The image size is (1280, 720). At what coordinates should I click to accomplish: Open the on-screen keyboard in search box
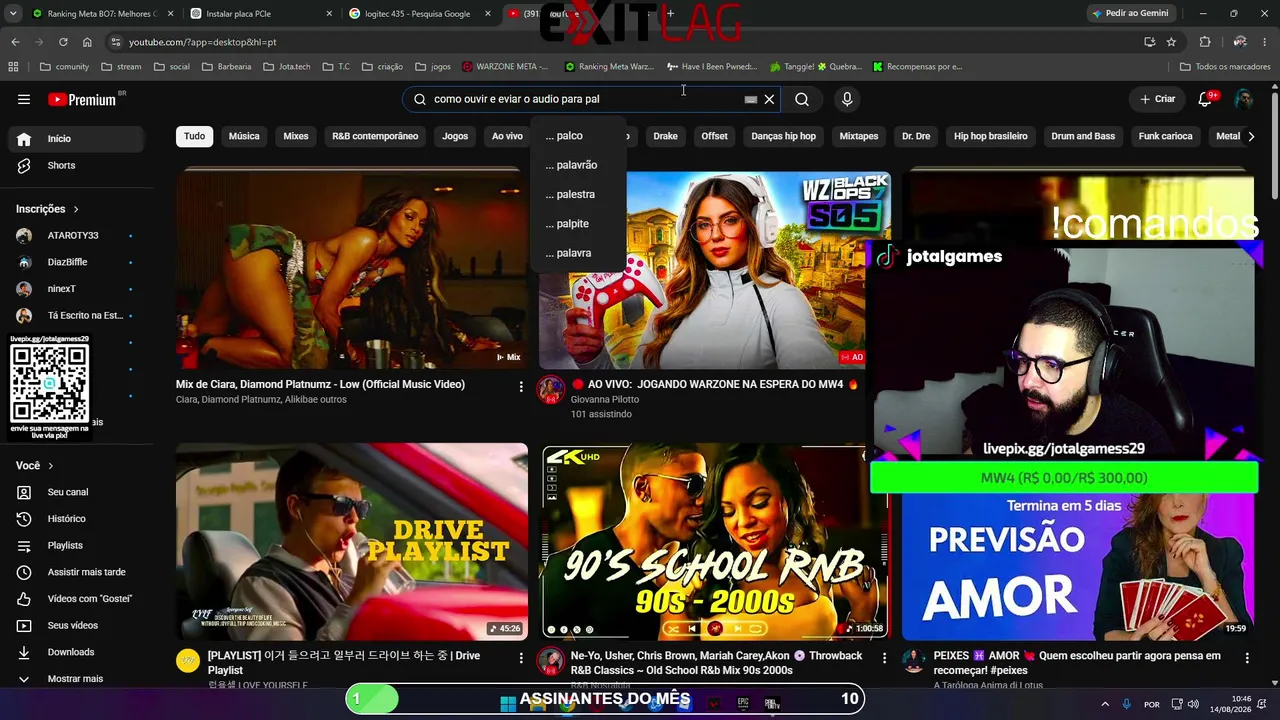(x=750, y=99)
